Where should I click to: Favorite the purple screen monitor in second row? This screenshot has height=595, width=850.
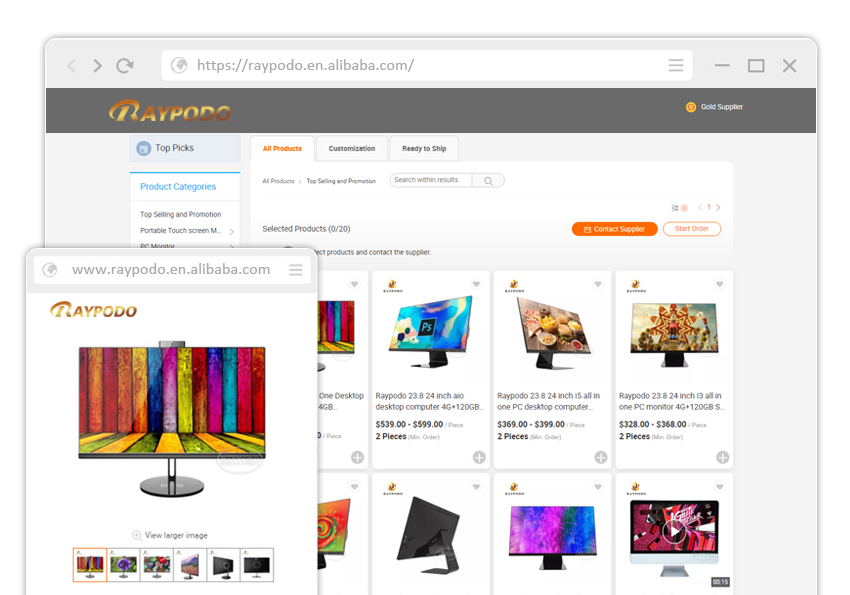coord(598,487)
